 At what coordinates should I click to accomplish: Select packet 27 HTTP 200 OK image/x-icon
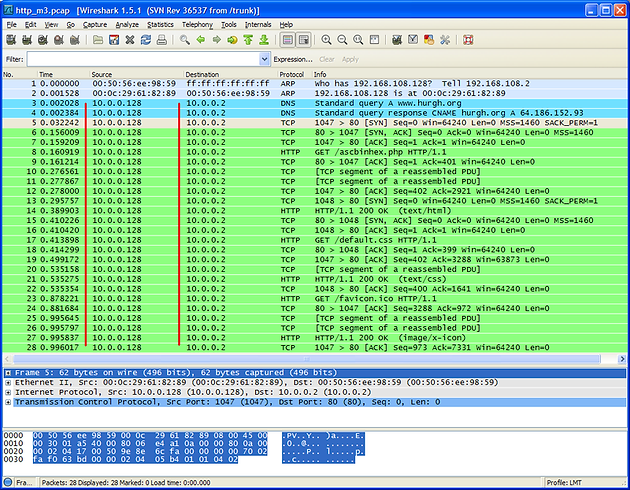click(315, 338)
